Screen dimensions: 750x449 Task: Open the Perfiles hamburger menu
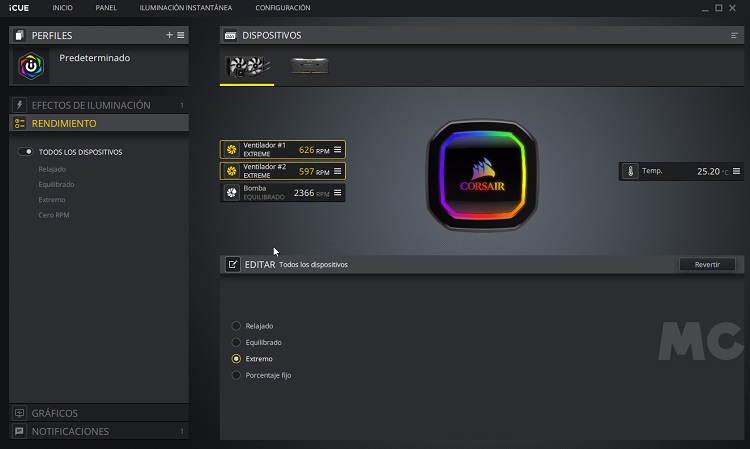pos(181,35)
